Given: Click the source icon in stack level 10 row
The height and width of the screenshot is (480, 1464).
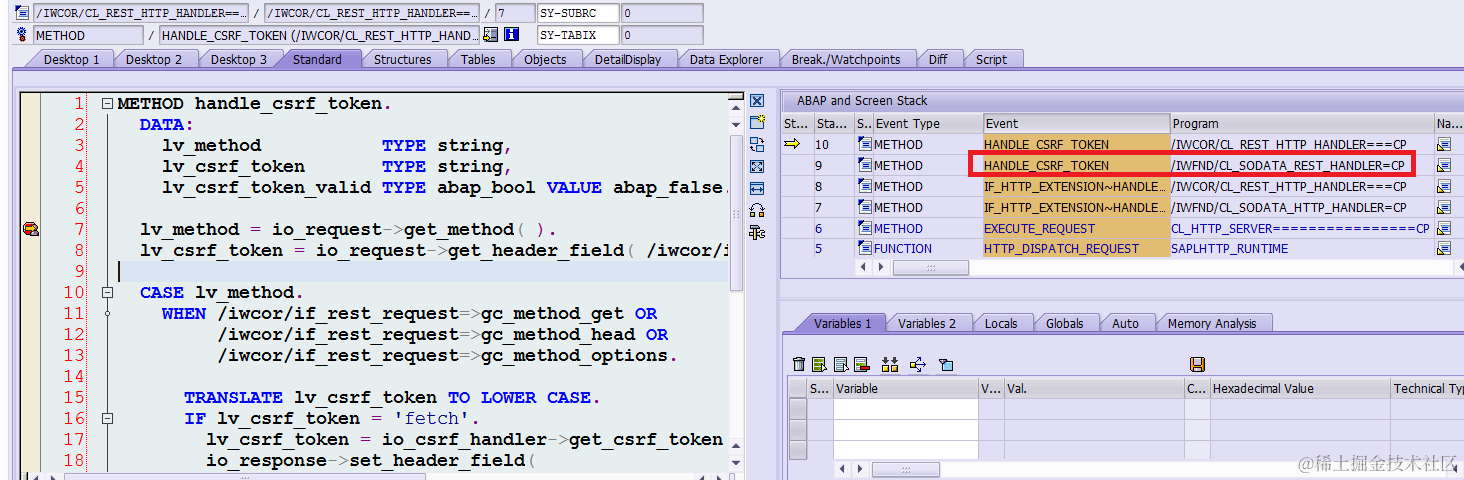Looking at the screenshot, I should tap(864, 145).
